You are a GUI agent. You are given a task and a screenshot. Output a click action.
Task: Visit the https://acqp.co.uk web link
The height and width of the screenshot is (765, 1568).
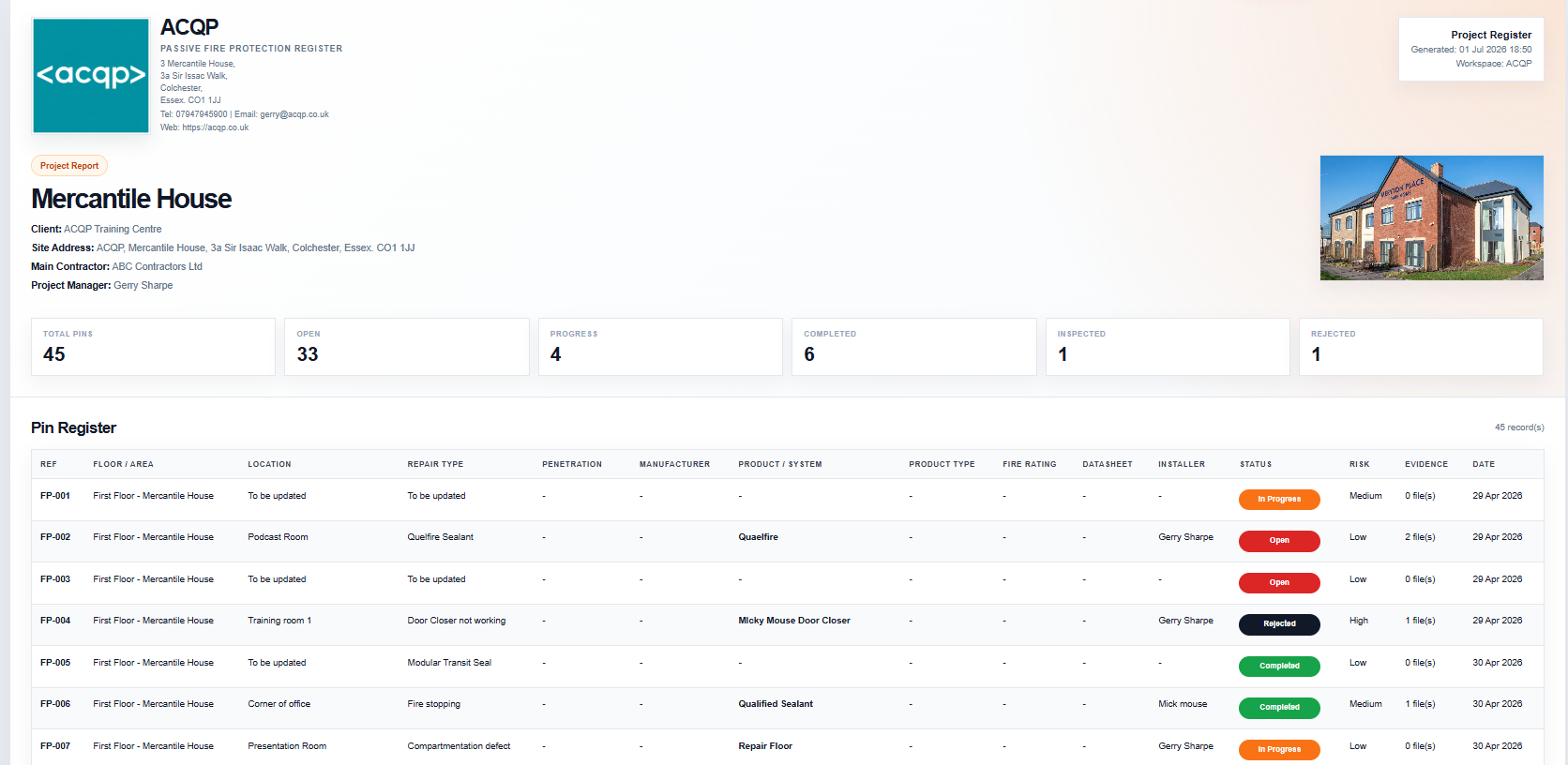pyautogui.click(x=216, y=127)
